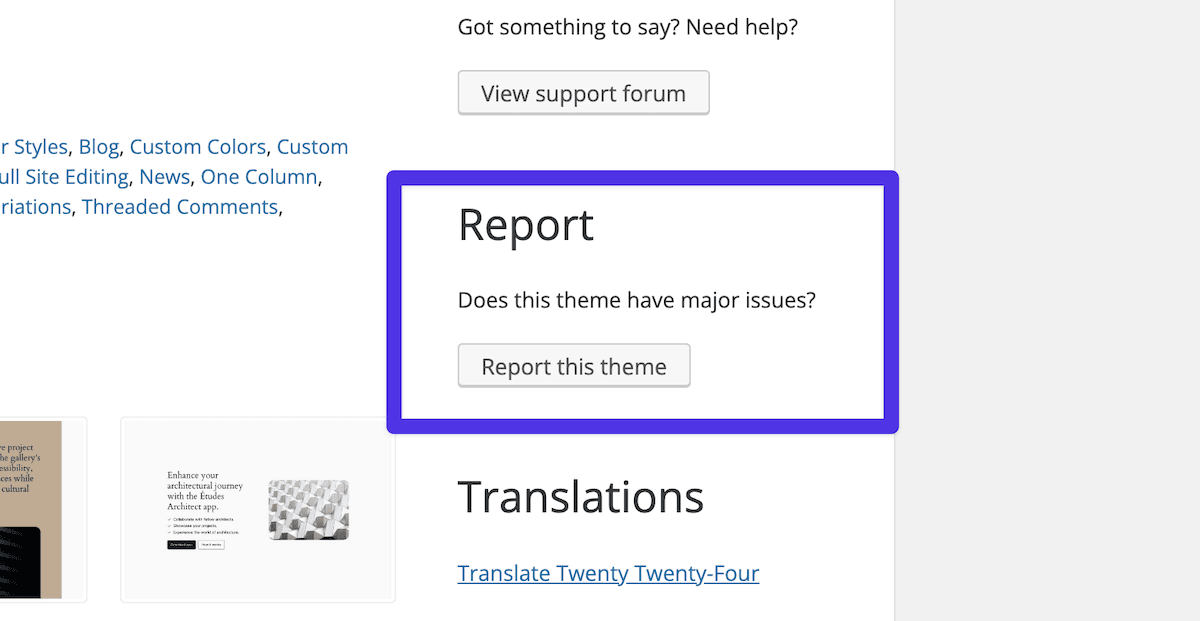This screenshot has height=621, width=1200.
Task: Open the Full Site Editing tag
Action: (65, 176)
